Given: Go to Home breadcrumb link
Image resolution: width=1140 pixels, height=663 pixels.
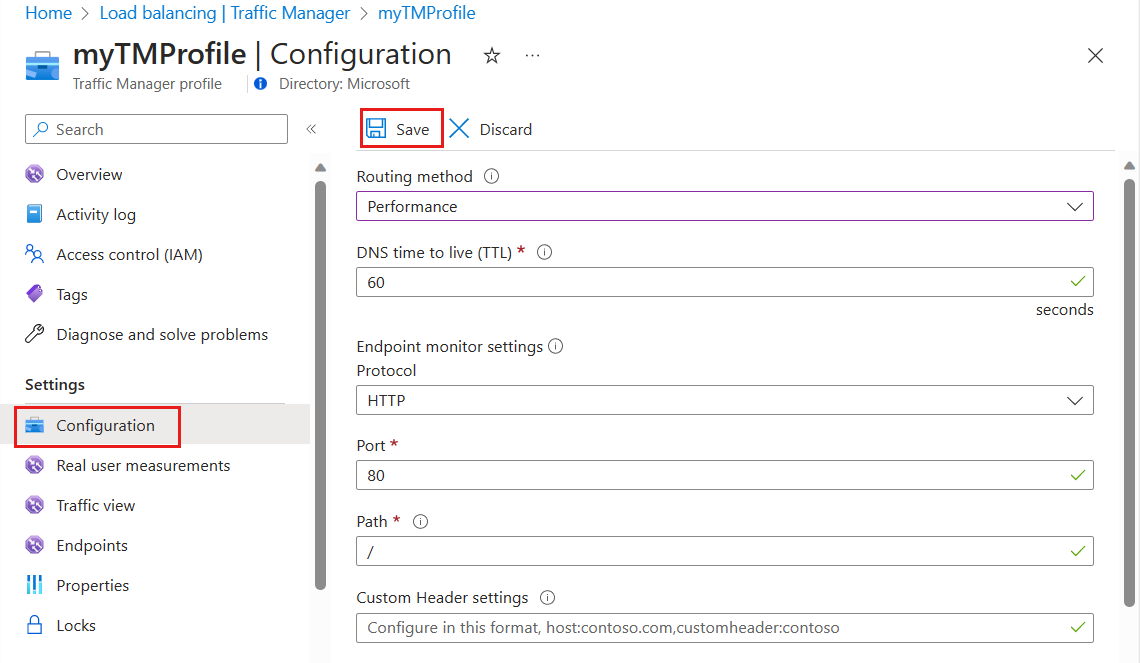Looking at the screenshot, I should 49,13.
